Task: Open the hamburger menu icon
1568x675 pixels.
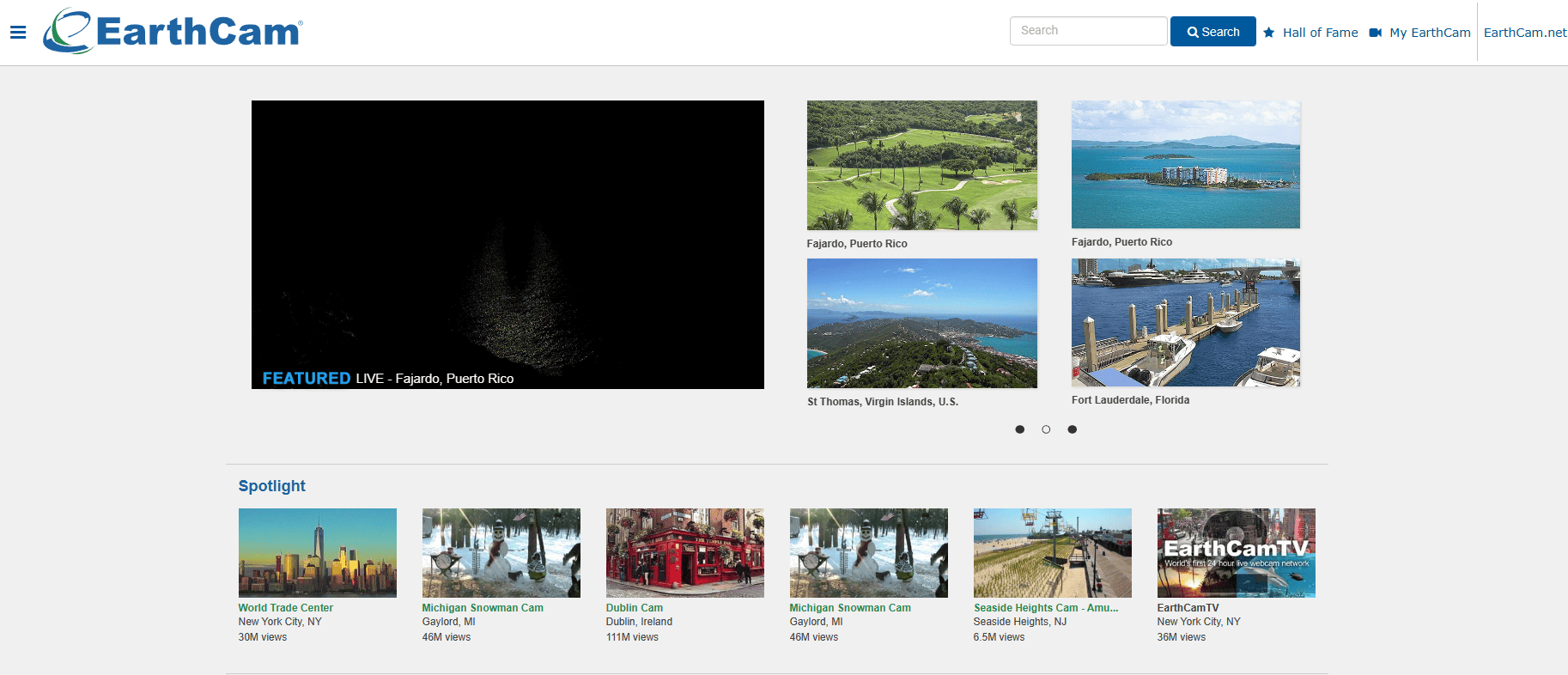Action: click(18, 33)
